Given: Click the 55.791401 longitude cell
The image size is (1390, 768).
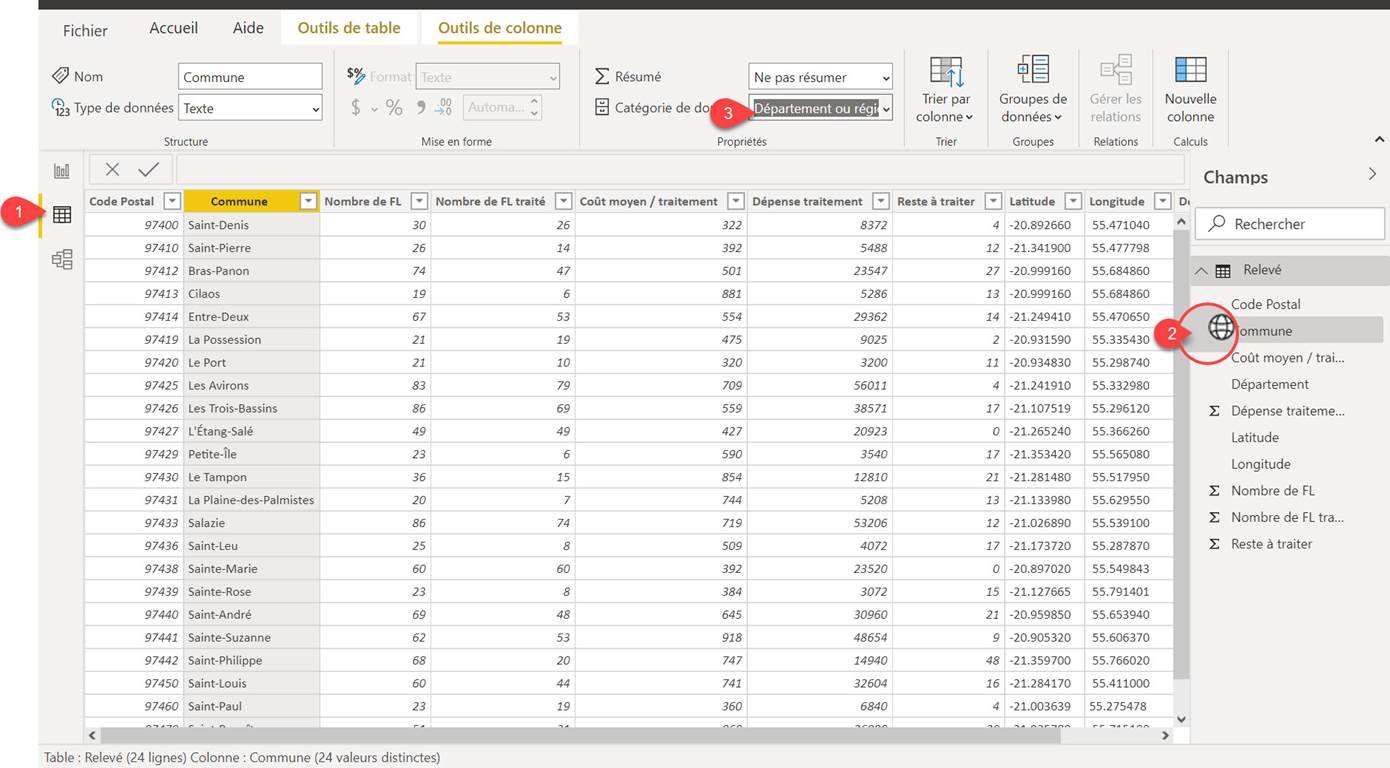Looking at the screenshot, I should point(1128,592).
